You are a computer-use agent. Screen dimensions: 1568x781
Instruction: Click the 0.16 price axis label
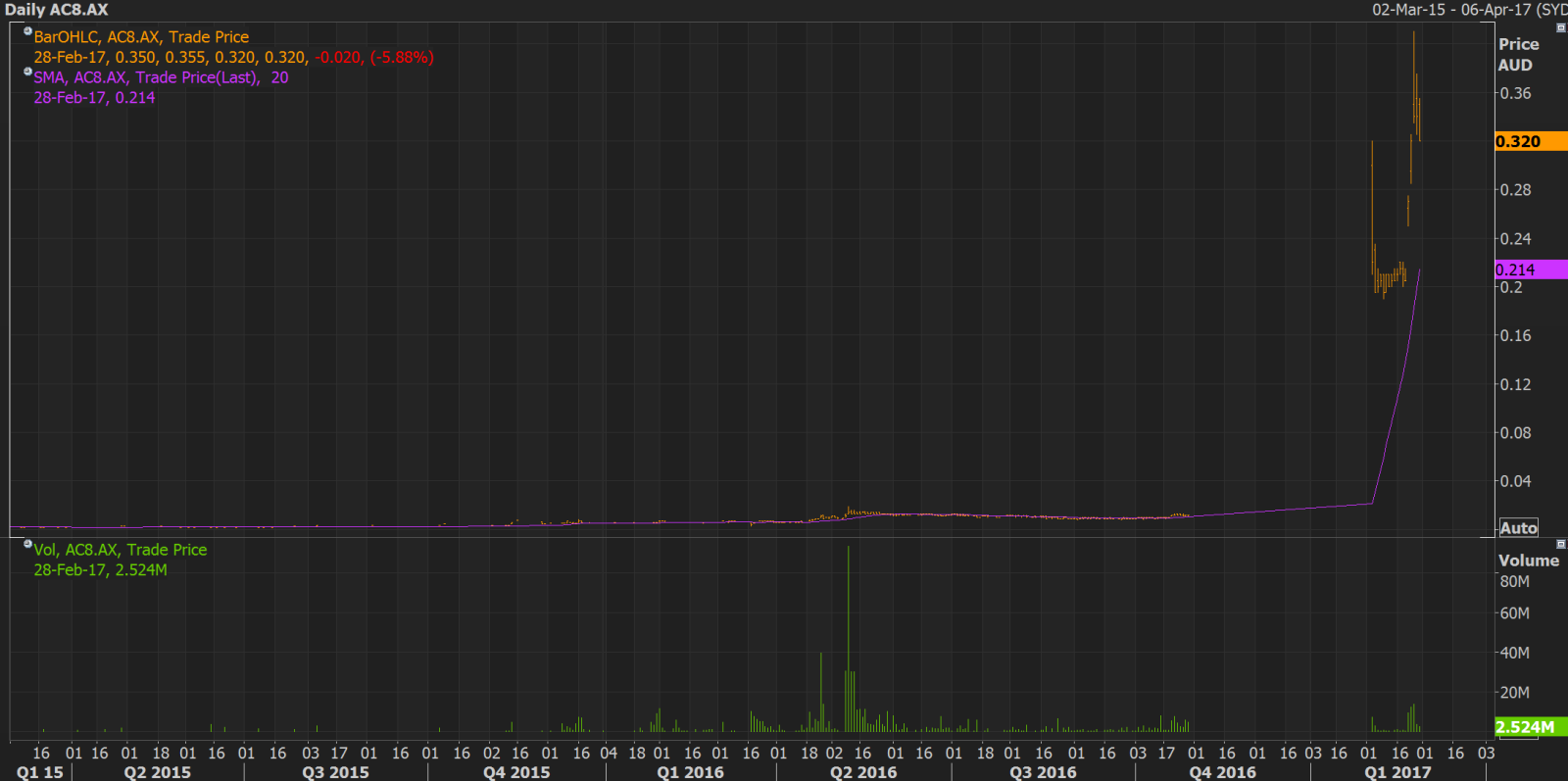[1515, 335]
